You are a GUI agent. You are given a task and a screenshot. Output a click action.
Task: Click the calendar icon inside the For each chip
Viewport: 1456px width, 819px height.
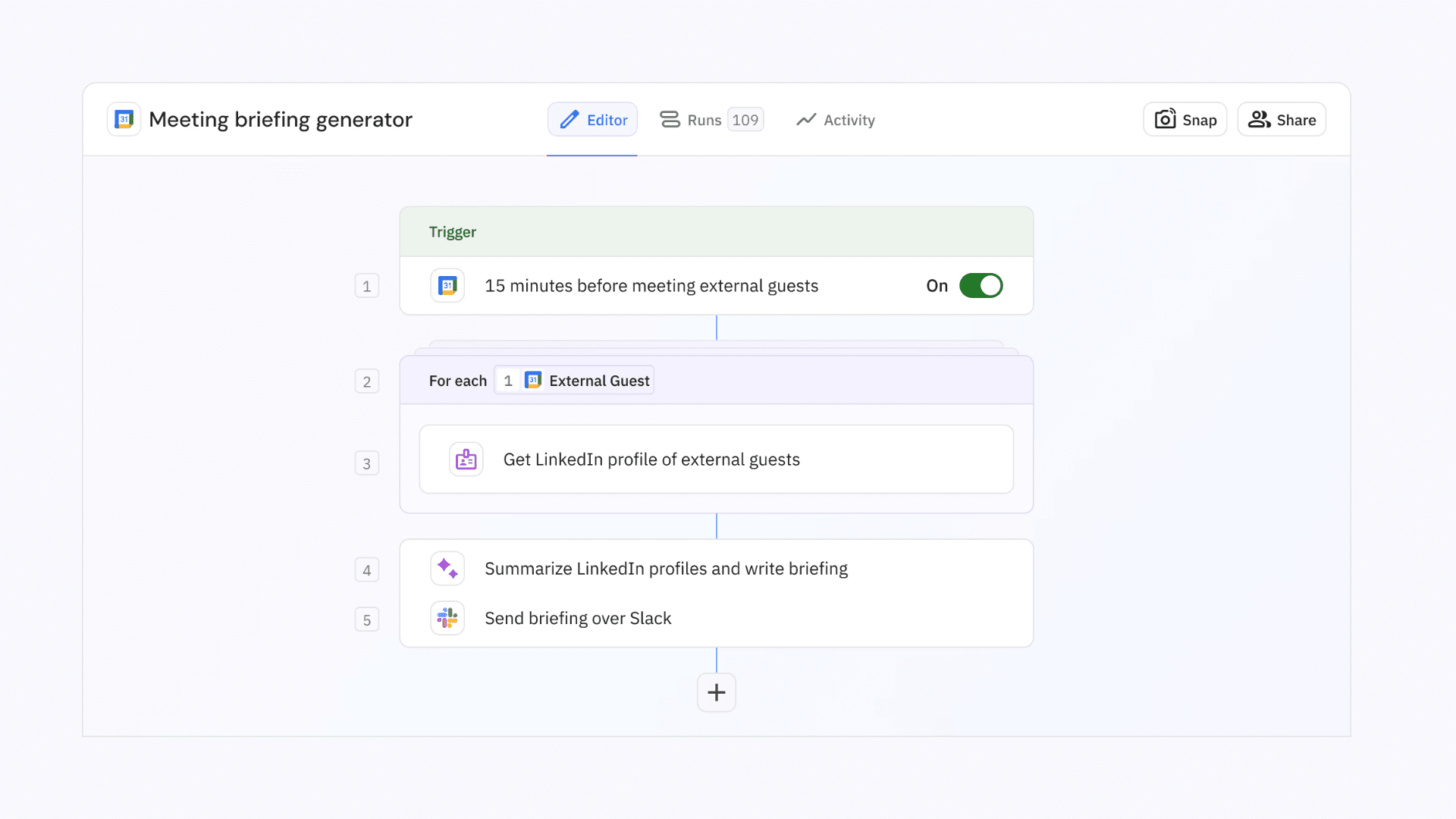(532, 380)
